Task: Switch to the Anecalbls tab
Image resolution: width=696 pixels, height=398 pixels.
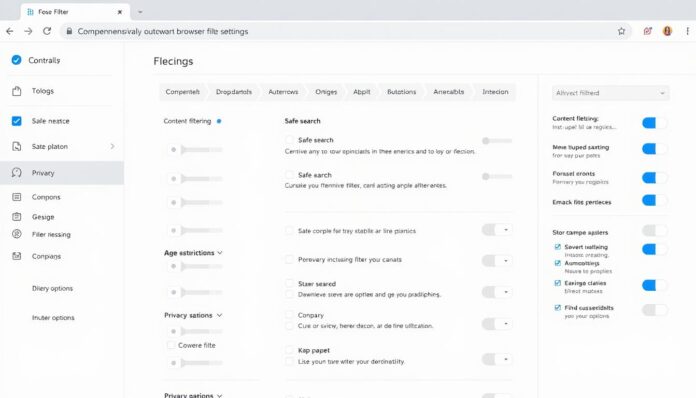Action: tap(449, 92)
